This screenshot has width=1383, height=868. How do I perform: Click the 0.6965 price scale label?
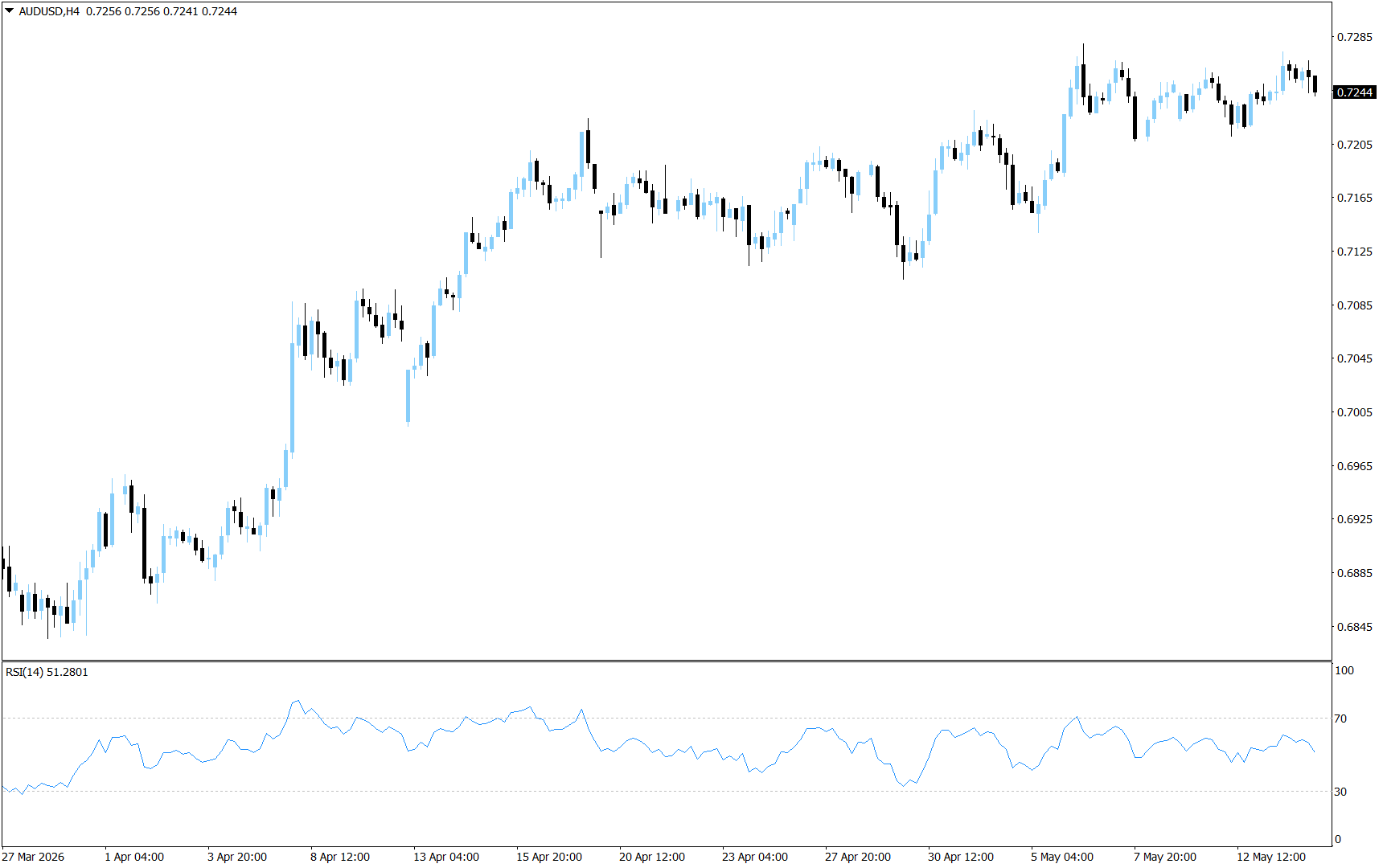coord(1355,466)
